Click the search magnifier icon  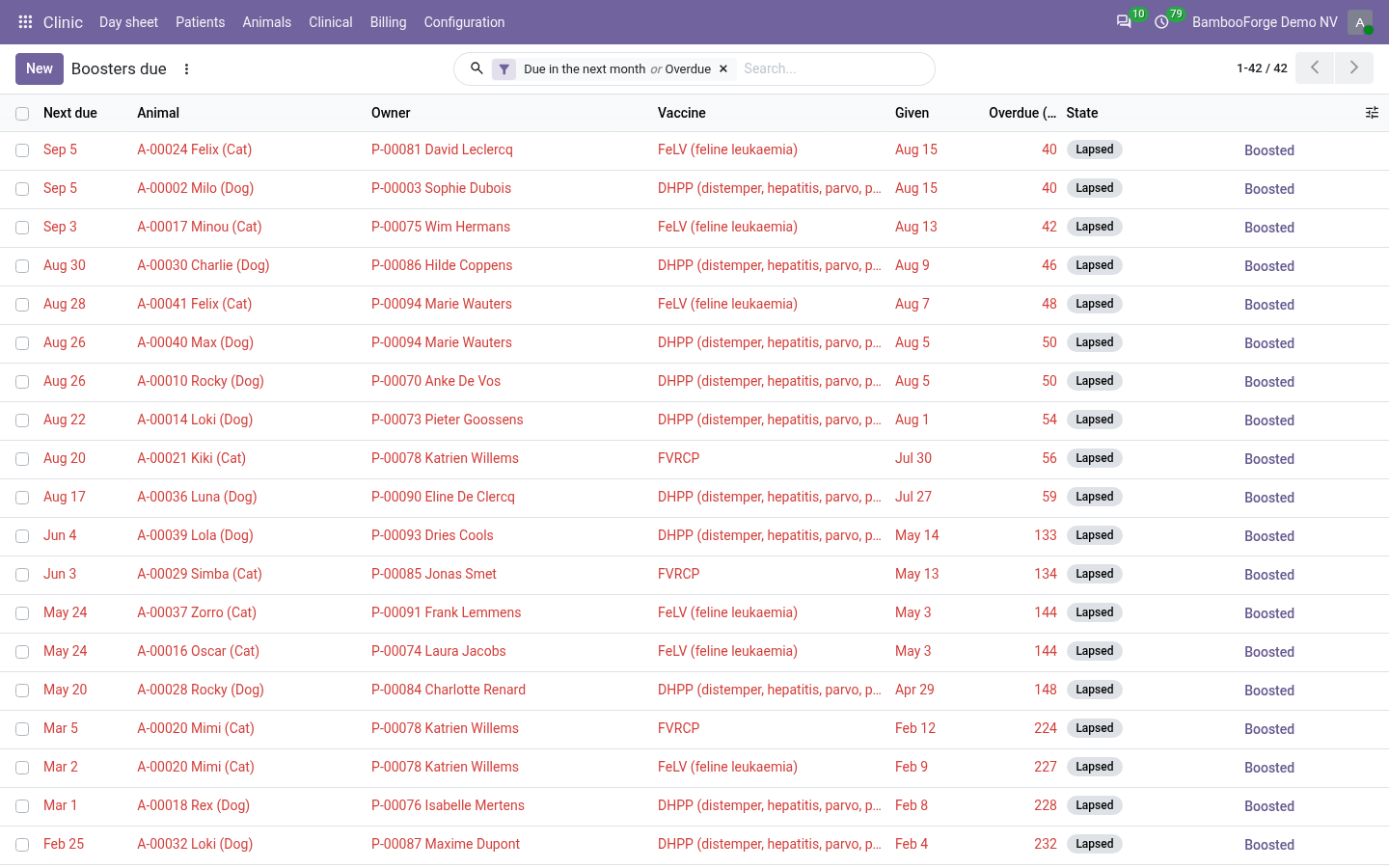pos(477,68)
